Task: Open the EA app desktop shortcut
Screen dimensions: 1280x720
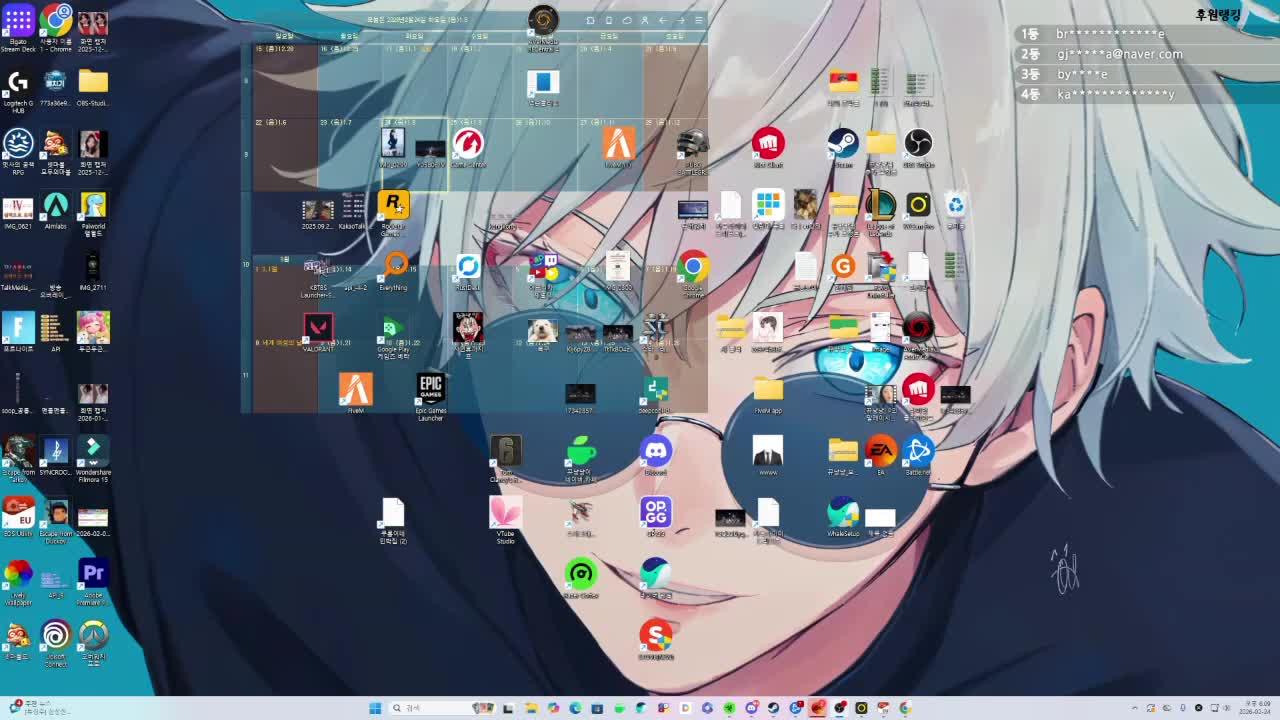Action: (881, 456)
